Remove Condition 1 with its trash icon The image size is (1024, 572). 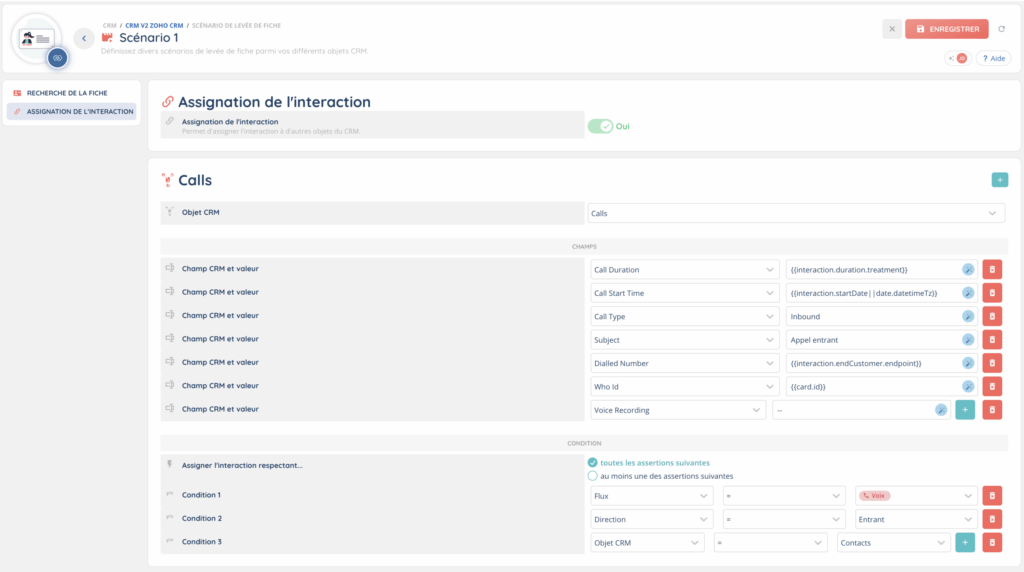pos(992,495)
